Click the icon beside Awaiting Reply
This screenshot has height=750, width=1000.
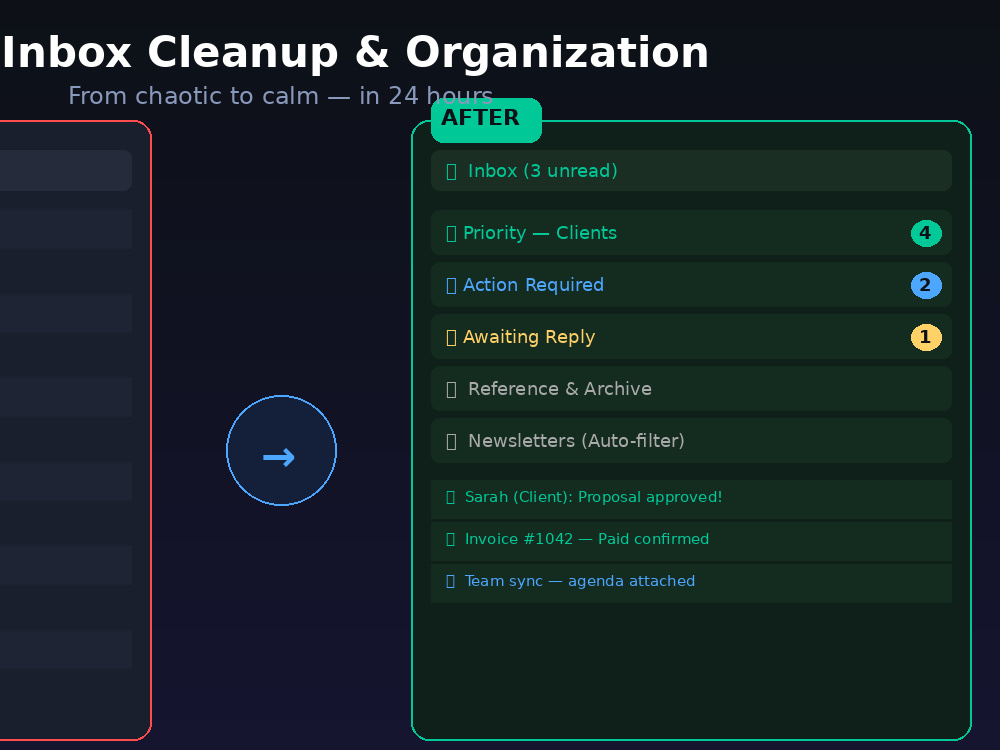tap(451, 337)
